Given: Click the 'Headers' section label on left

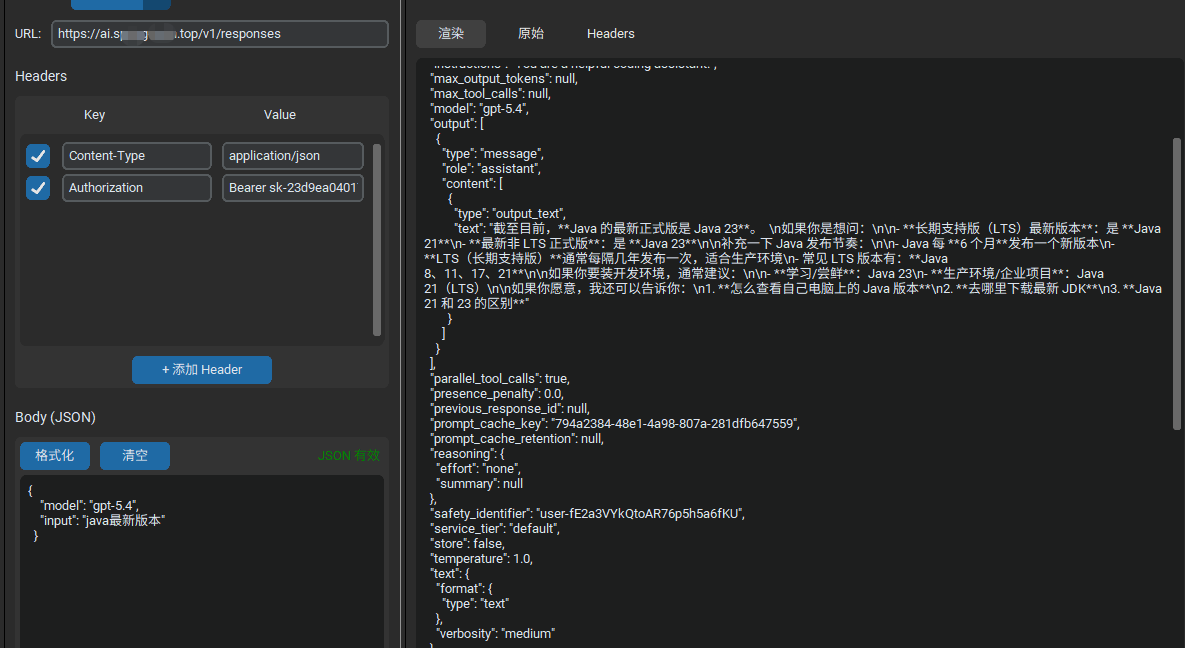Looking at the screenshot, I should 41,76.
